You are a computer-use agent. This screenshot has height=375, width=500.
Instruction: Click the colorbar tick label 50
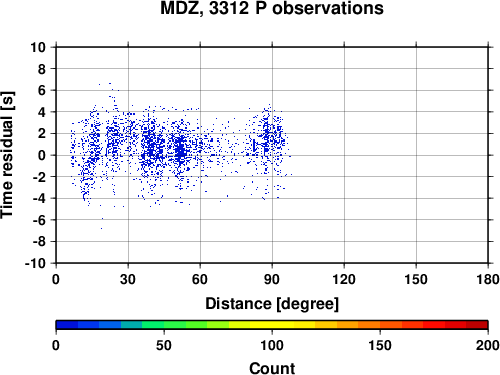coord(164,345)
